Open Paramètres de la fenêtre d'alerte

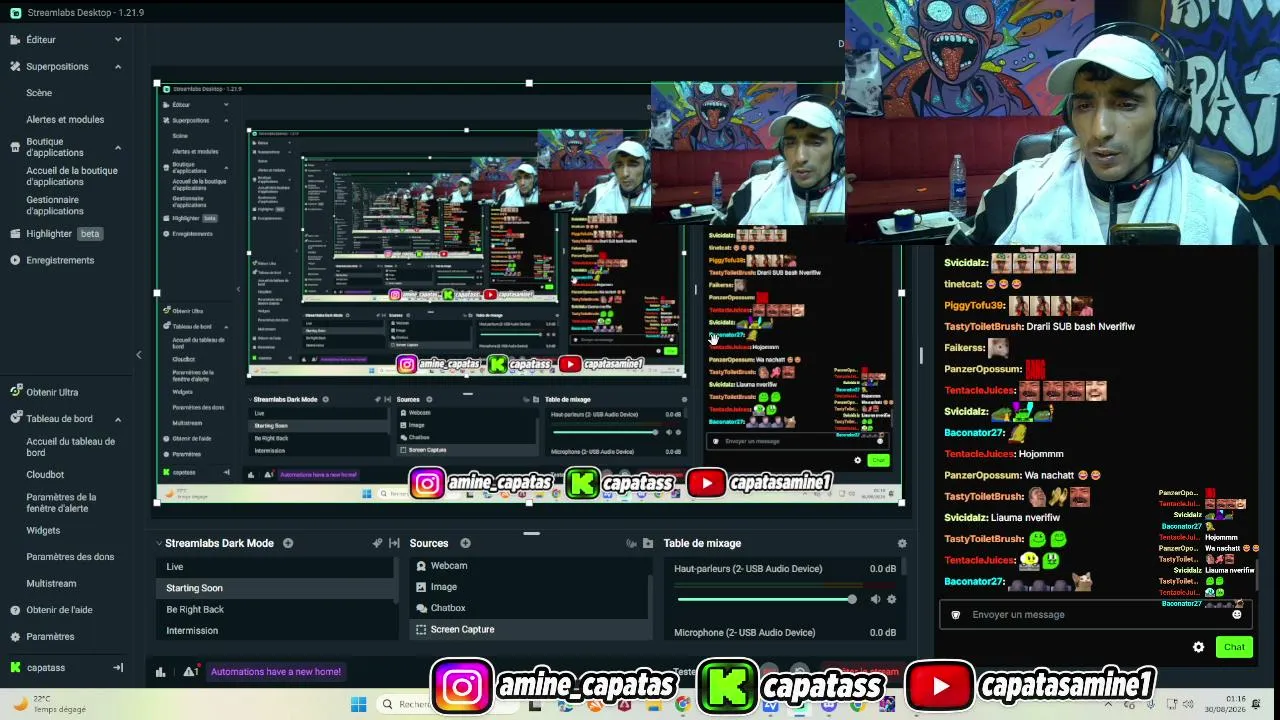point(62,502)
